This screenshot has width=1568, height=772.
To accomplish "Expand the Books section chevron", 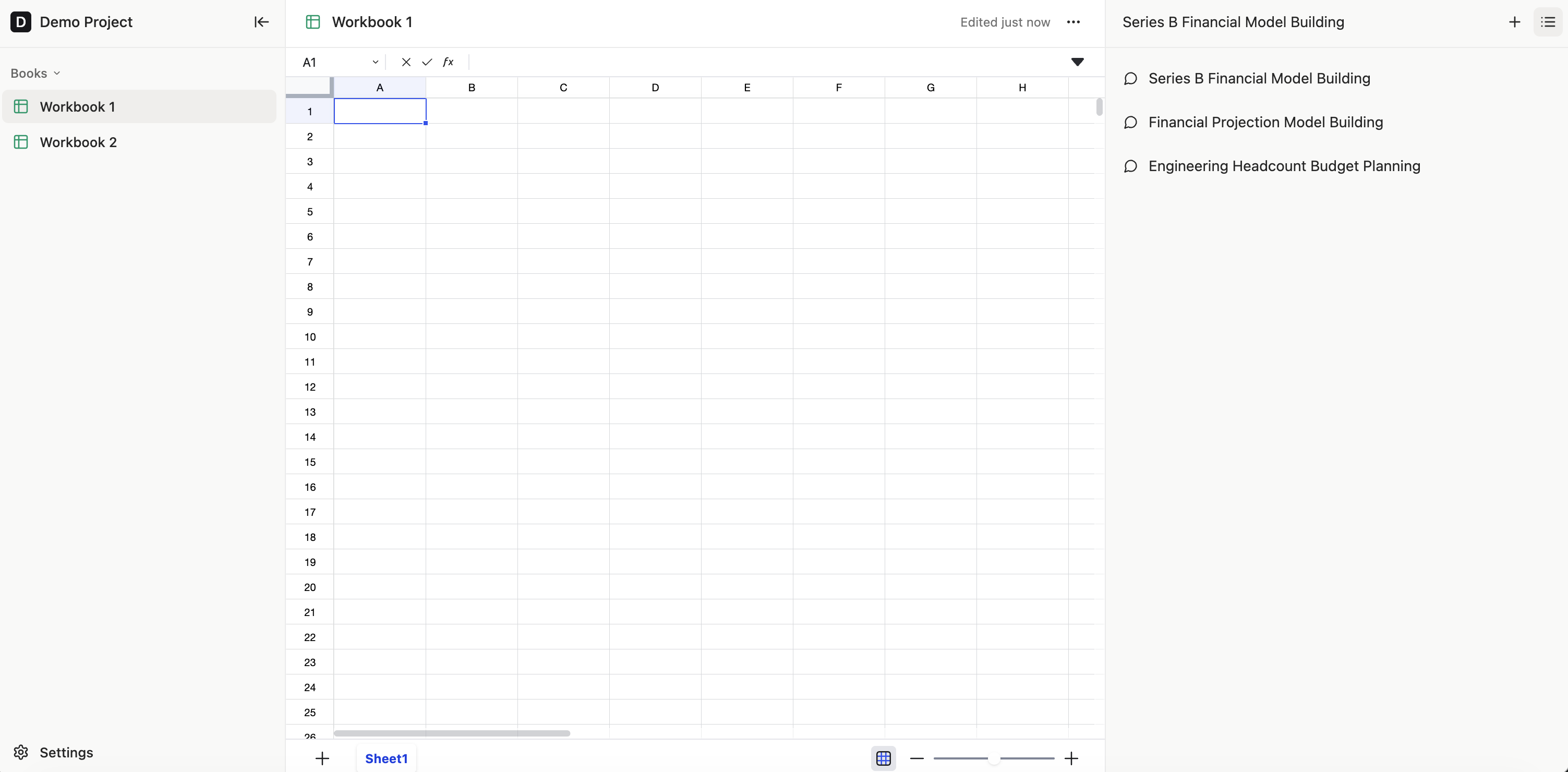I will coord(58,73).
